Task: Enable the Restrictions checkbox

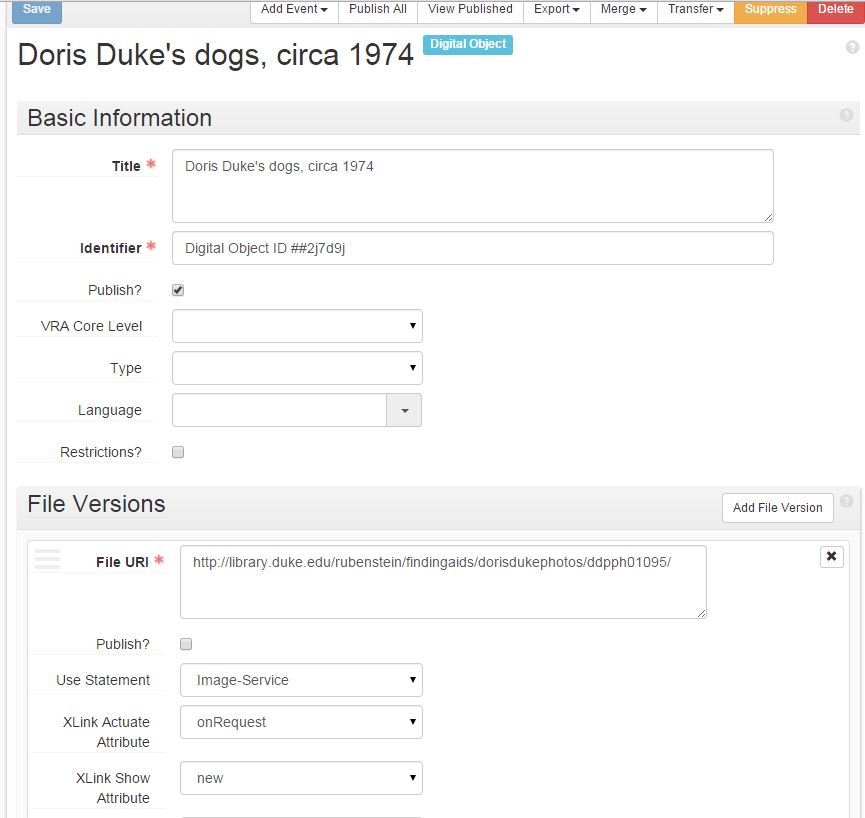Action: (178, 452)
